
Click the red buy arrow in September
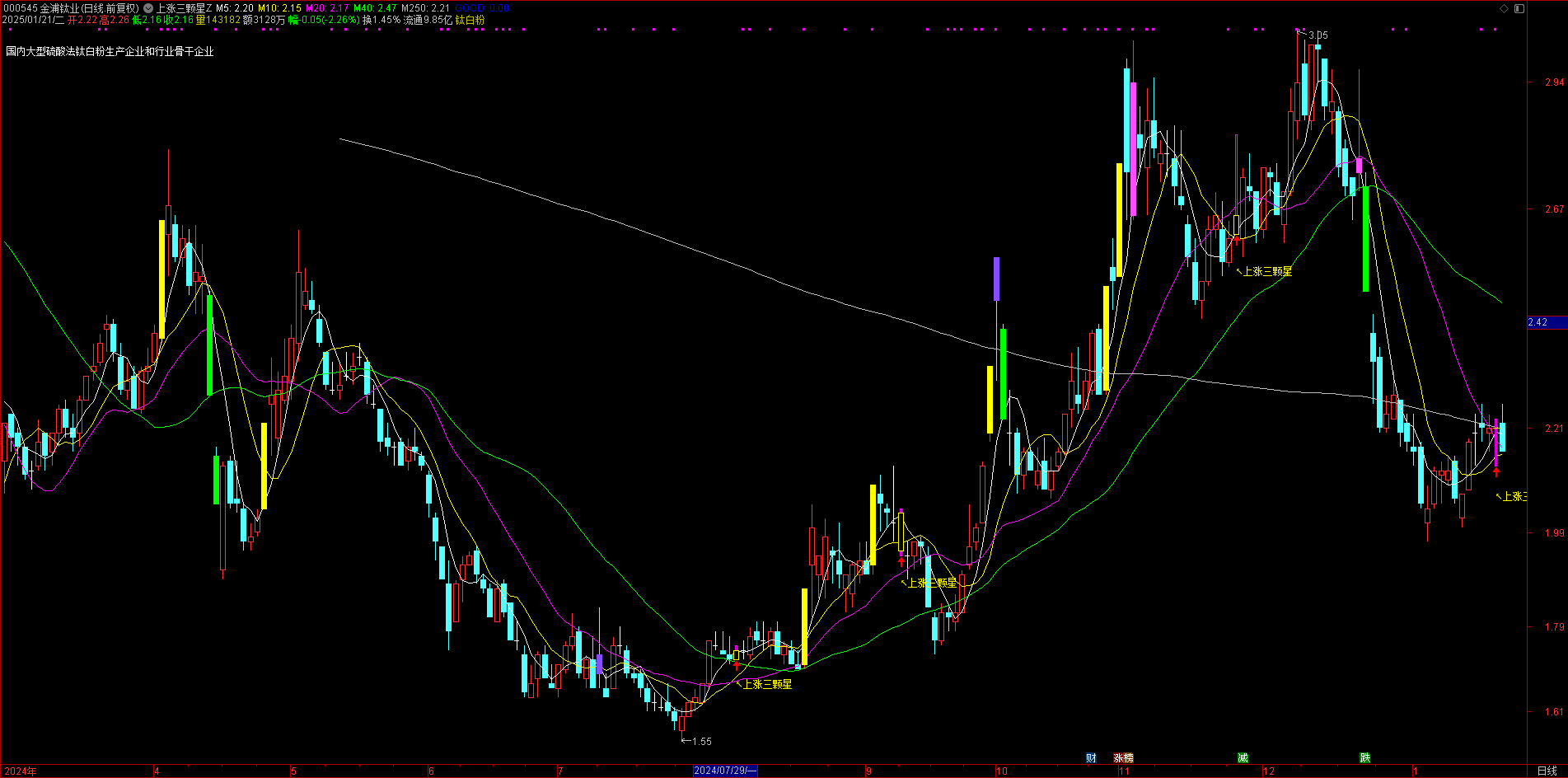click(901, 560)
